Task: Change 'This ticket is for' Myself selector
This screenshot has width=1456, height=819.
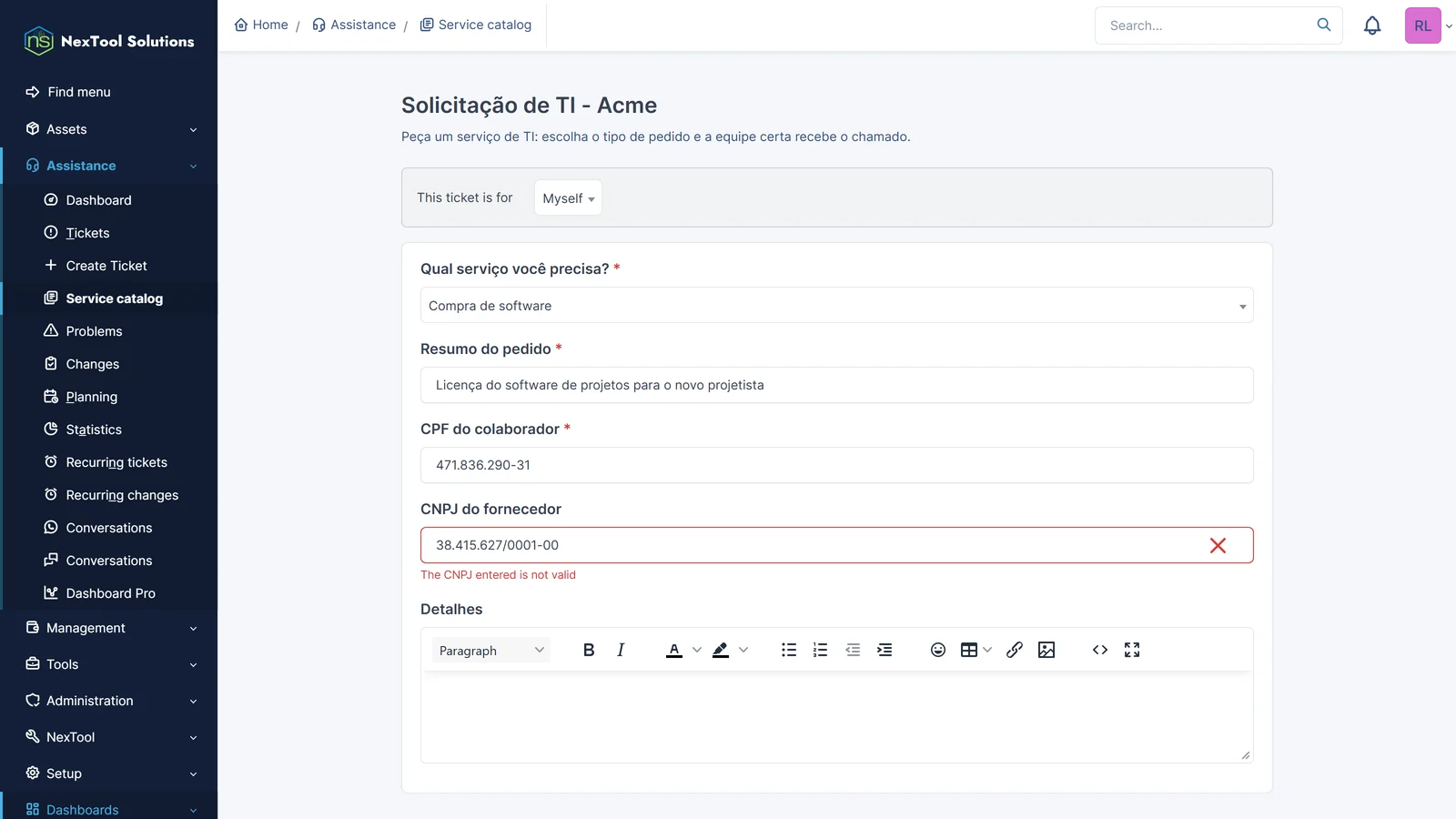Action: point(568,197)
